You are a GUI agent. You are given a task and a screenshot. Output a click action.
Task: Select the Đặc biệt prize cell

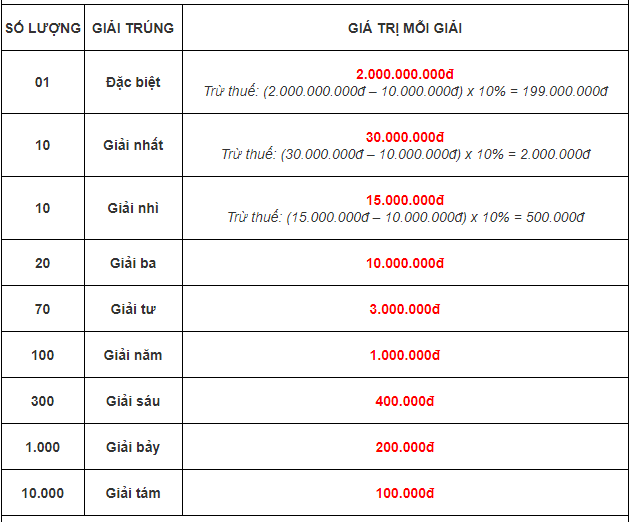[x=133, y=82]
